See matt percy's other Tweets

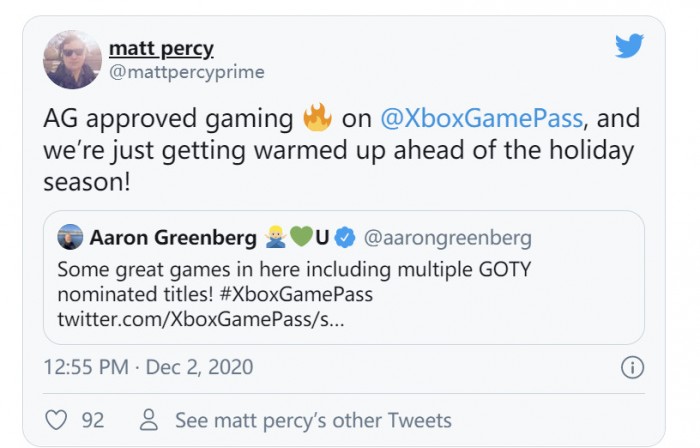click(313, 420)
